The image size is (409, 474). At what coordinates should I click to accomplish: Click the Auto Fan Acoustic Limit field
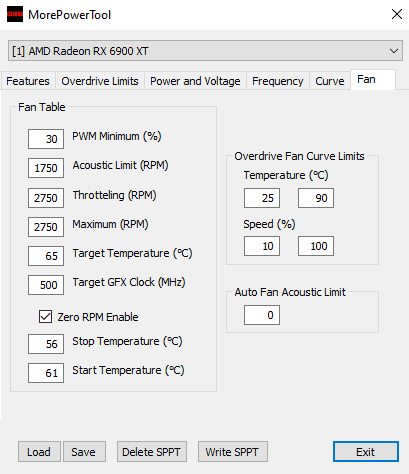pos(262,315)
